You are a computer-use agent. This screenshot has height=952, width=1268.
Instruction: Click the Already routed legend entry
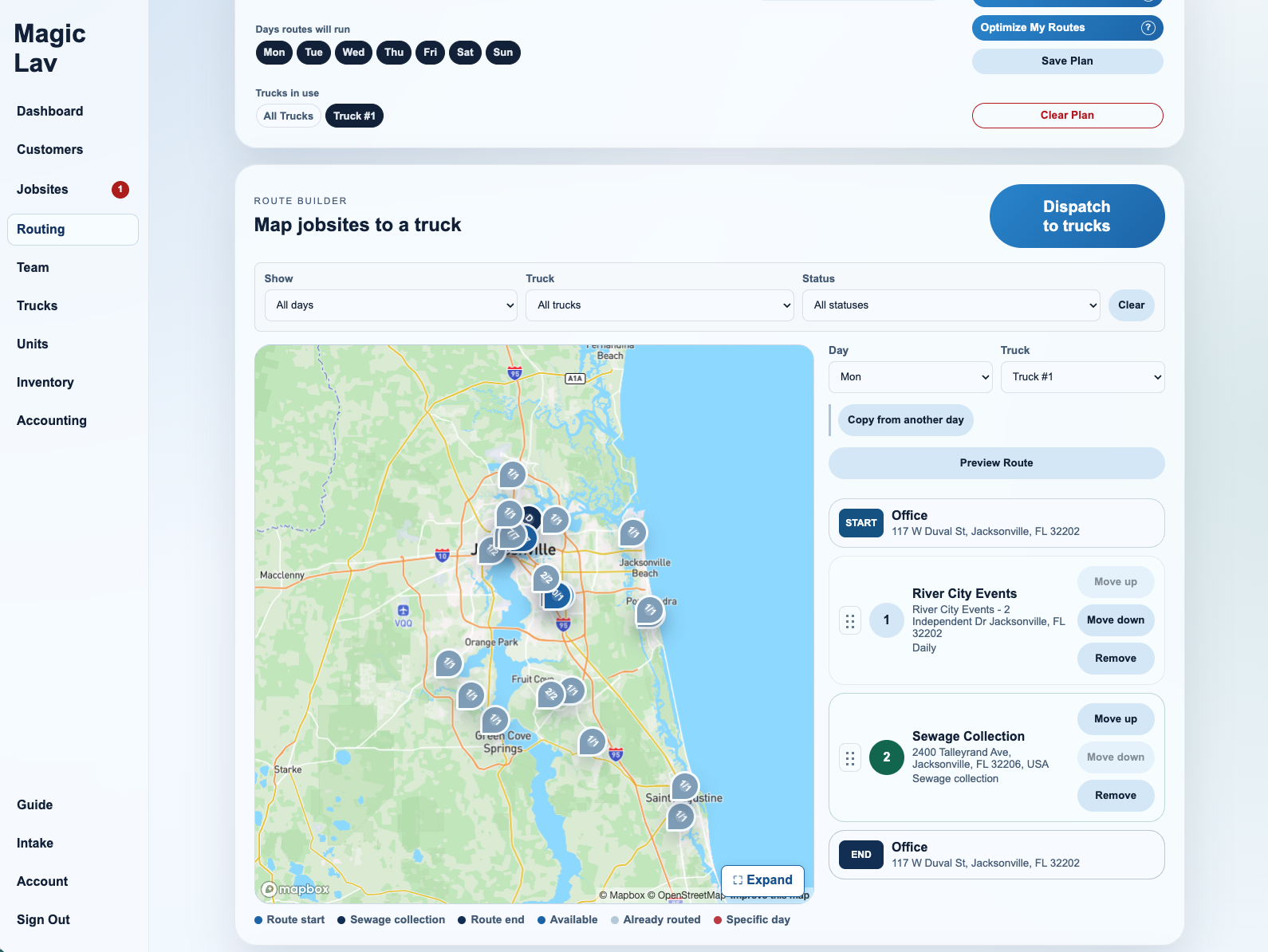tap(656, 920)
